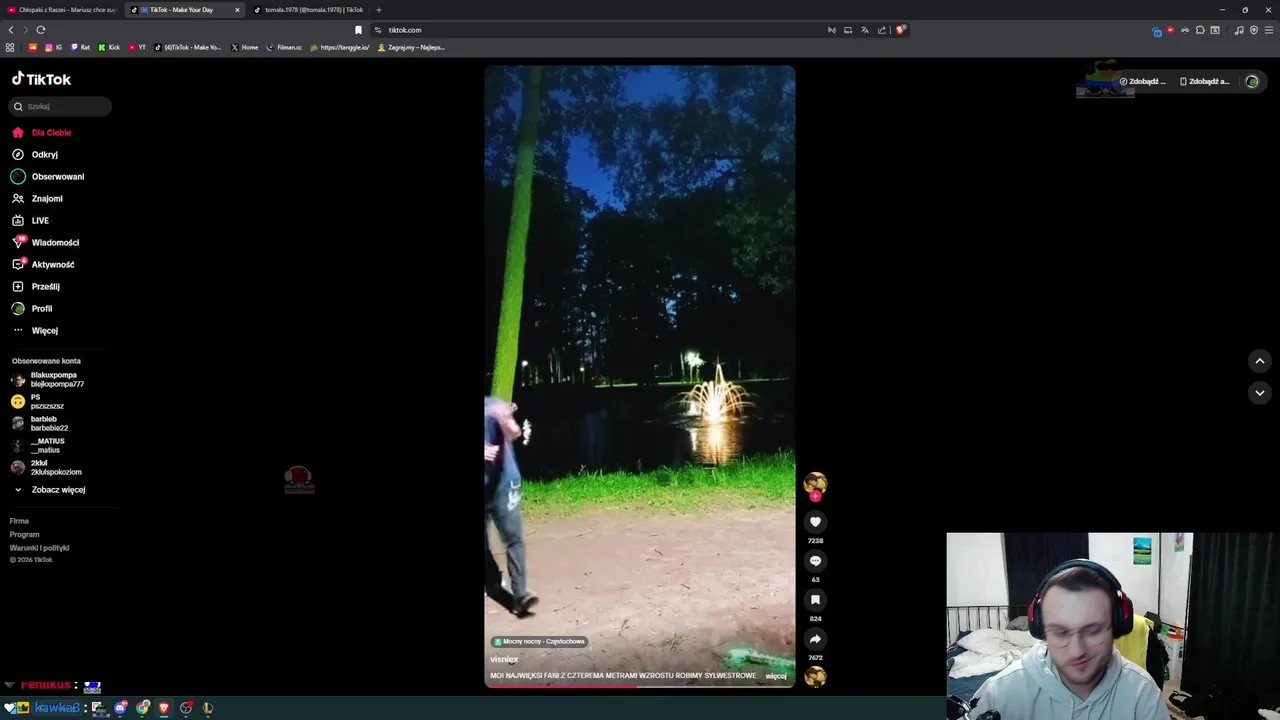Save video with bookmark icon

[x=815, y=599]
